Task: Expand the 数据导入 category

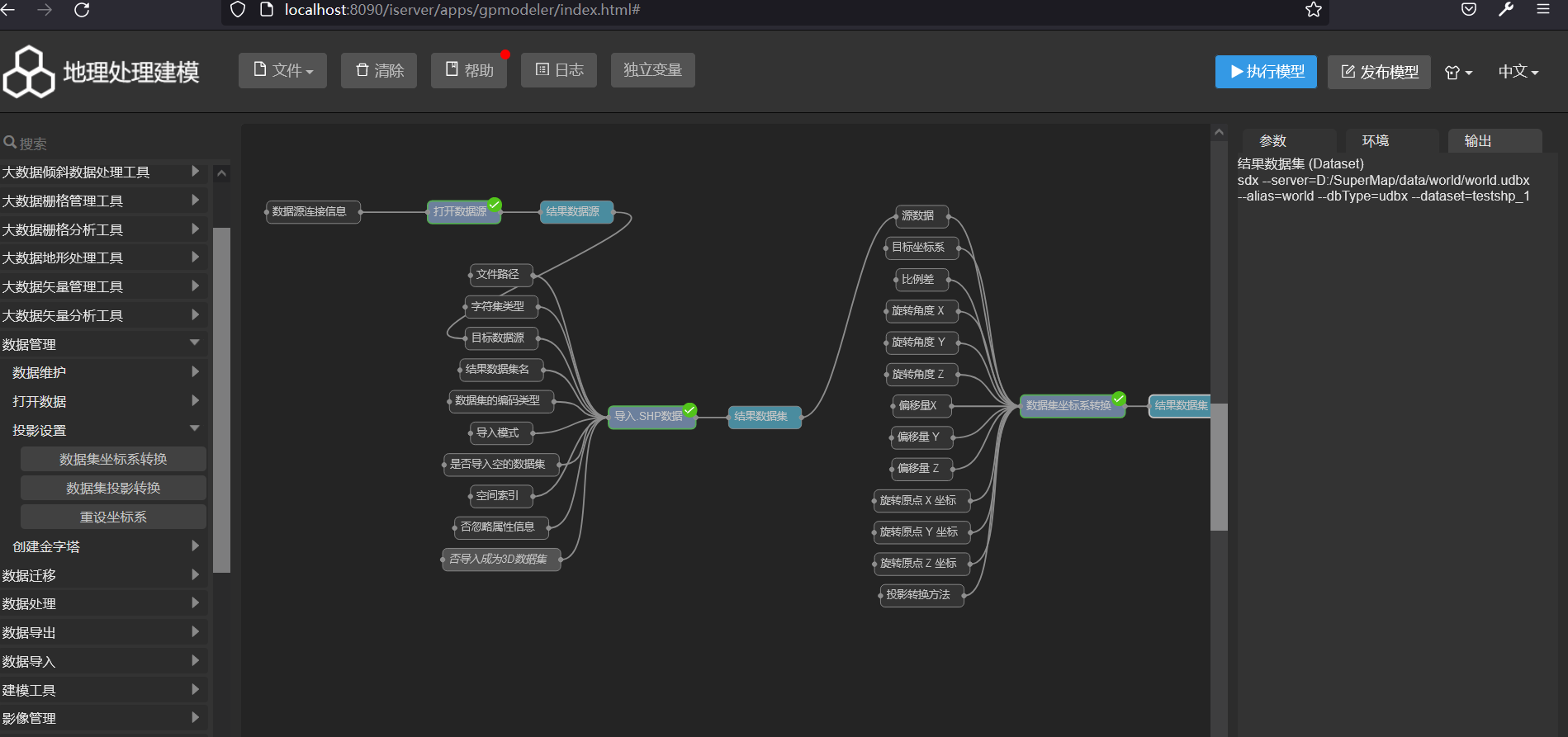Action: coord(195,661)
